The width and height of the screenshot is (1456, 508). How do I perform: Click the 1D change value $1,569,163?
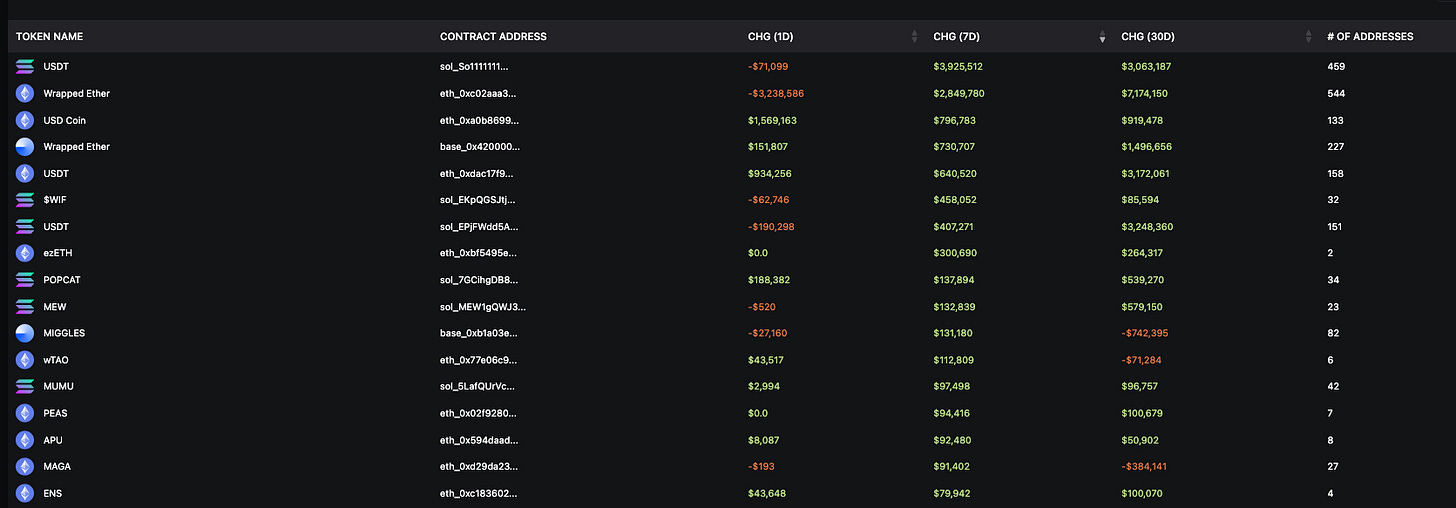click(772, 120)
